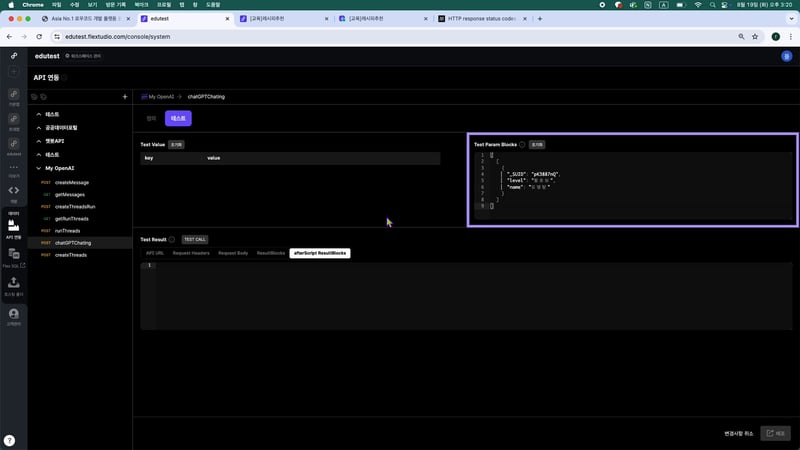800x450 pixels.
Task: Expand the 공공데이터포털 folder
Action: [x=38, y=128]
